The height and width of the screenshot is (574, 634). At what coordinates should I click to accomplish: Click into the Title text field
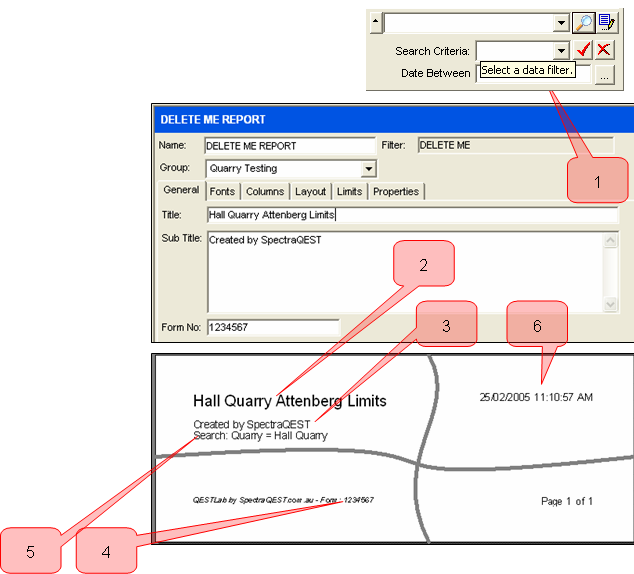[x=410, y=214]
